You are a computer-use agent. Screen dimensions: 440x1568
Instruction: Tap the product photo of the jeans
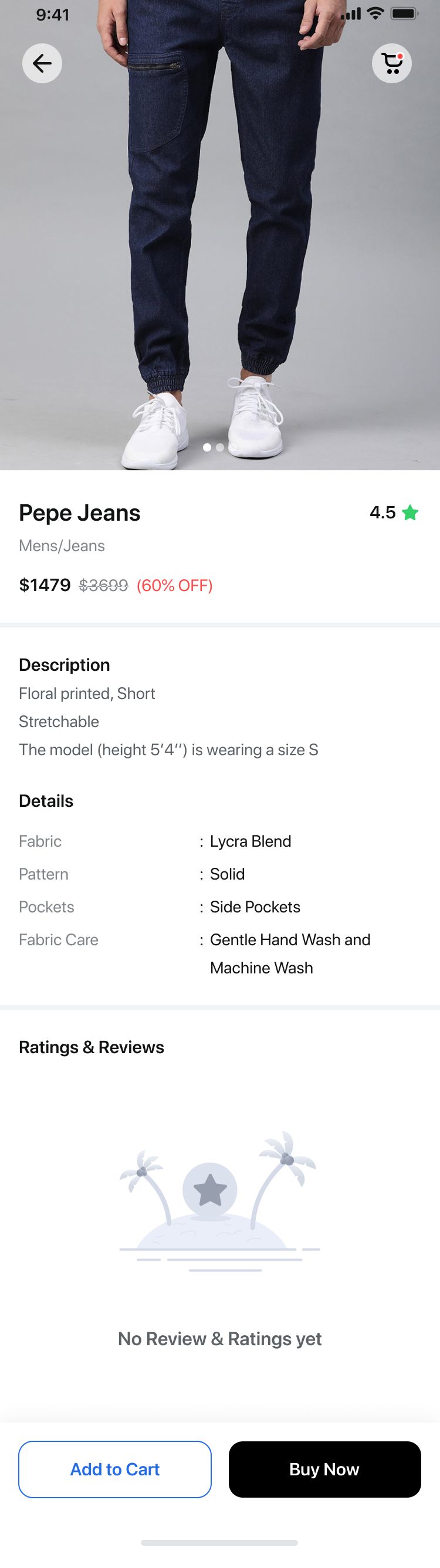click(x=219, y=235)
